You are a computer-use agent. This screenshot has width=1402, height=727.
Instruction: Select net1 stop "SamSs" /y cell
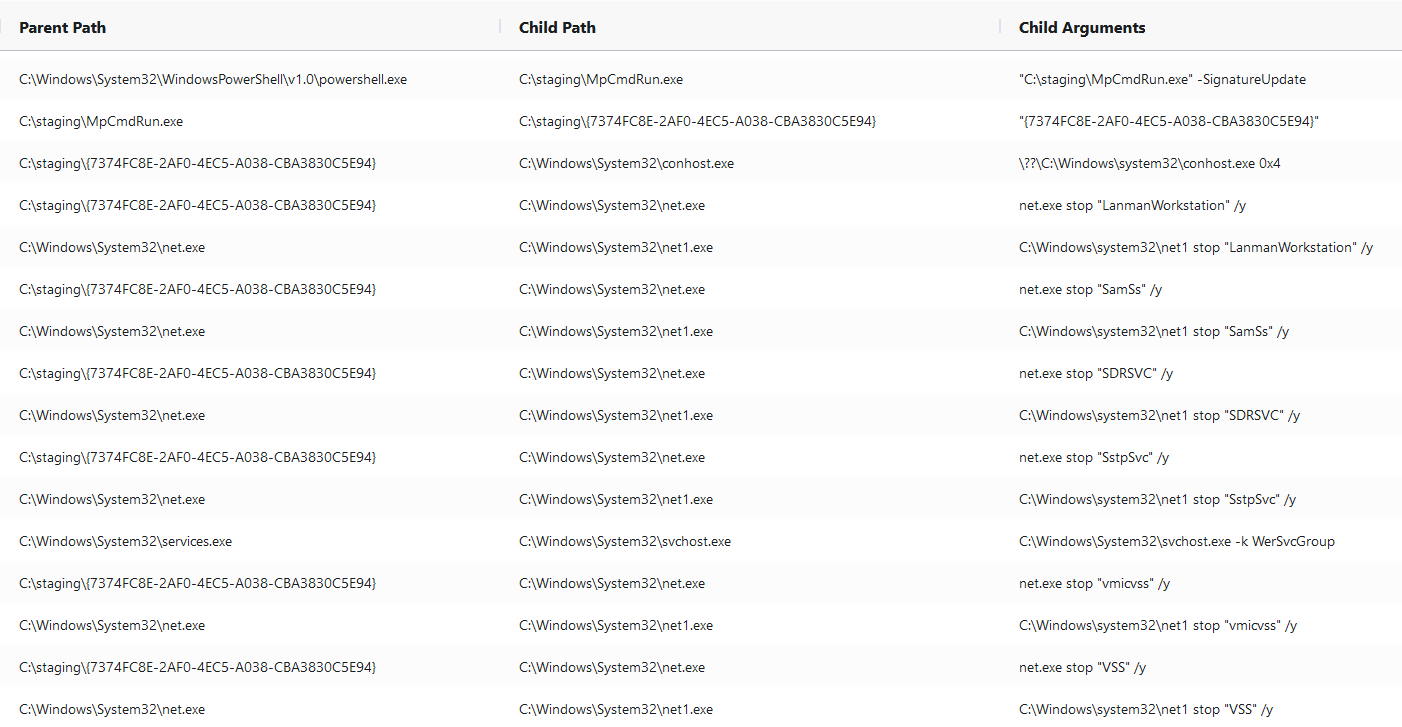(x=1154, y=331)
